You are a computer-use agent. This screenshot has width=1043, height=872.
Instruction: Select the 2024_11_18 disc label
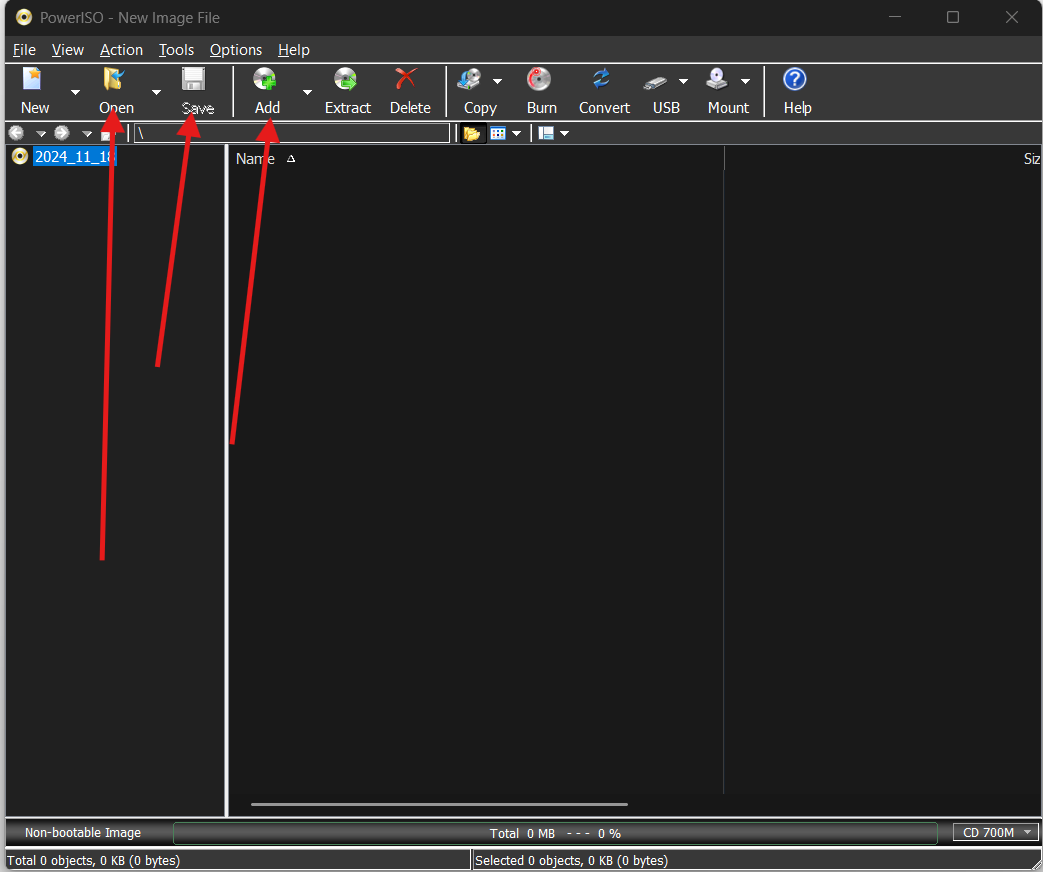point(73,156)
